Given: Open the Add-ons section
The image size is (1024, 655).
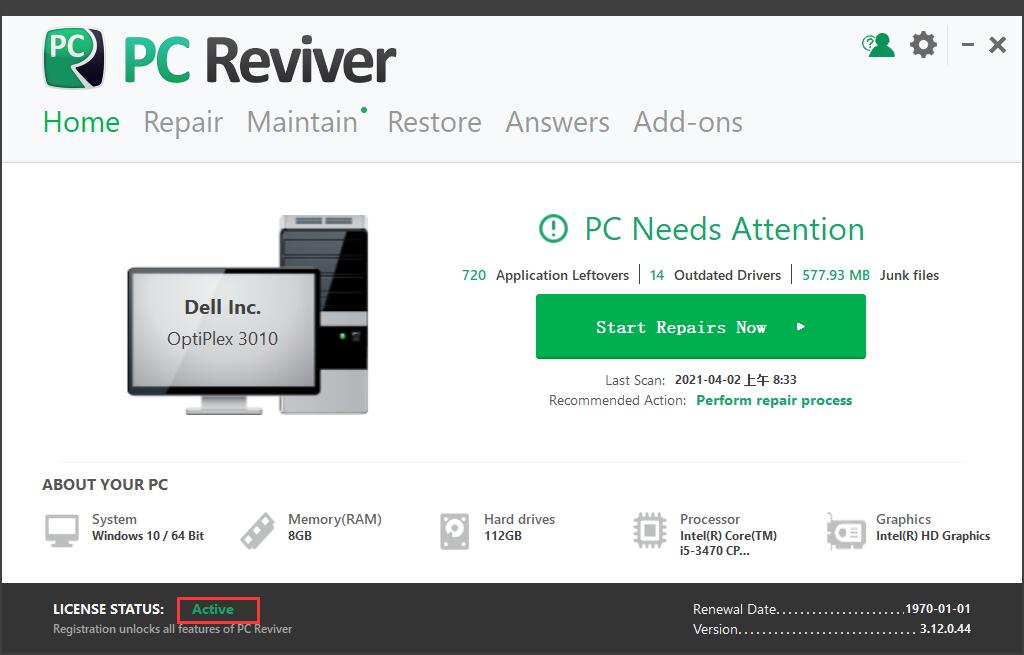Looking at the screenshot, I should click(x=688, y=122).
